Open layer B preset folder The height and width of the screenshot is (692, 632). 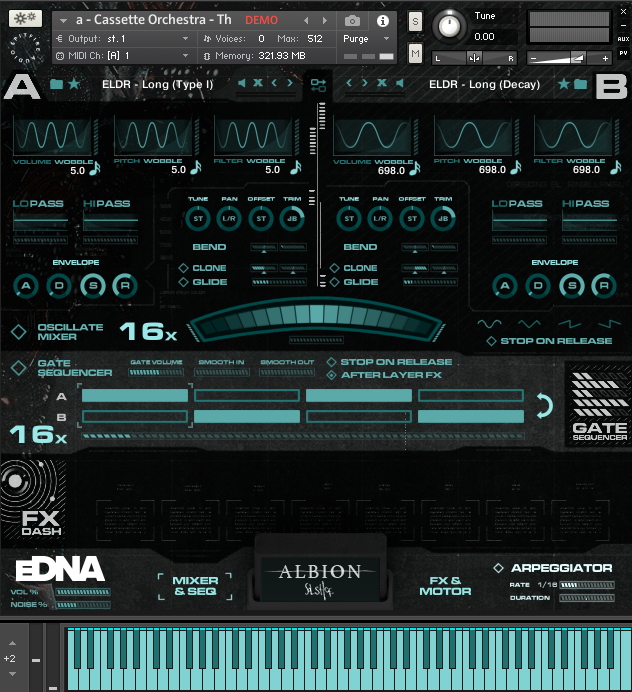[x=580, y=84]
